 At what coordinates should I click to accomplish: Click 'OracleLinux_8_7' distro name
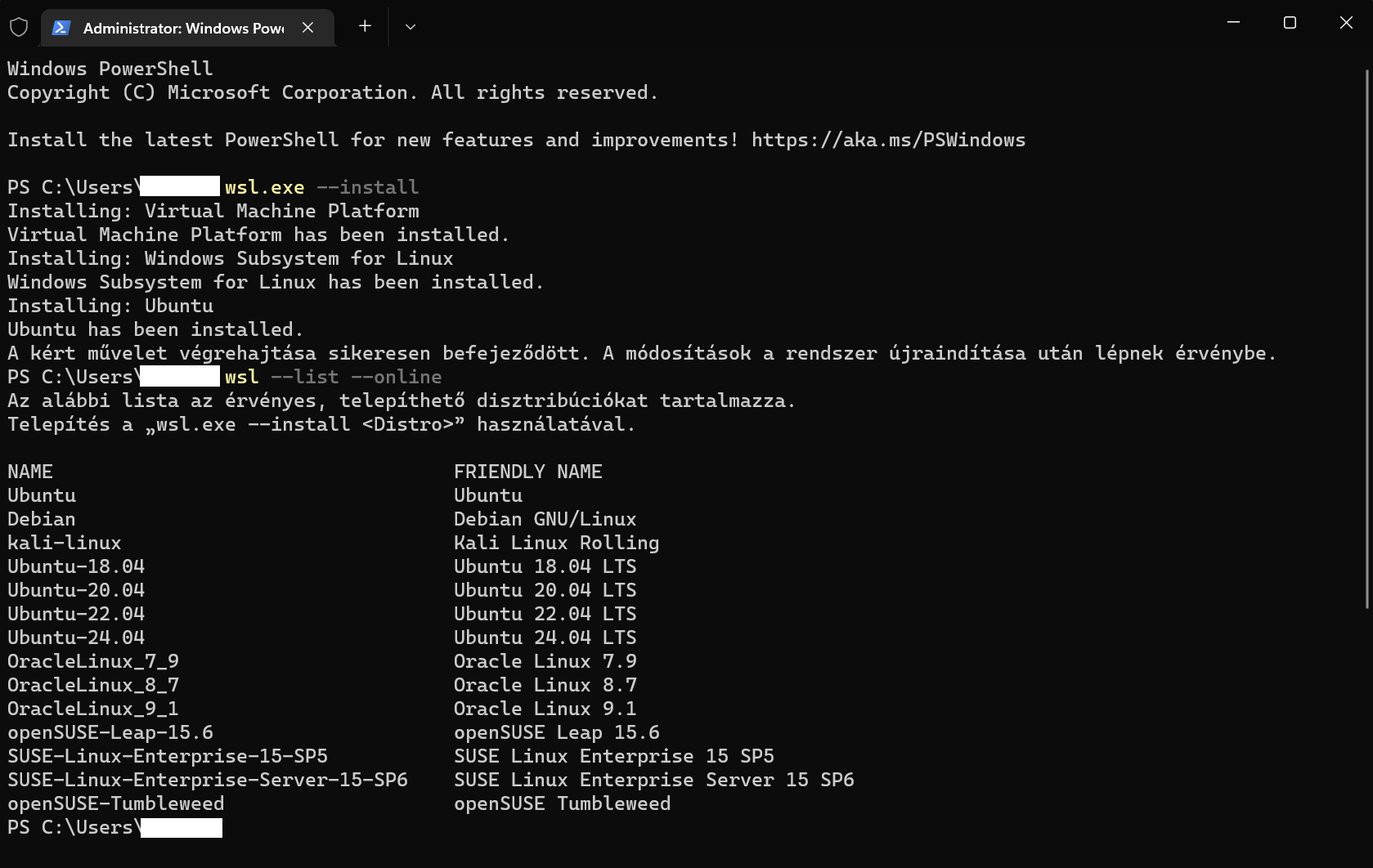93,685
